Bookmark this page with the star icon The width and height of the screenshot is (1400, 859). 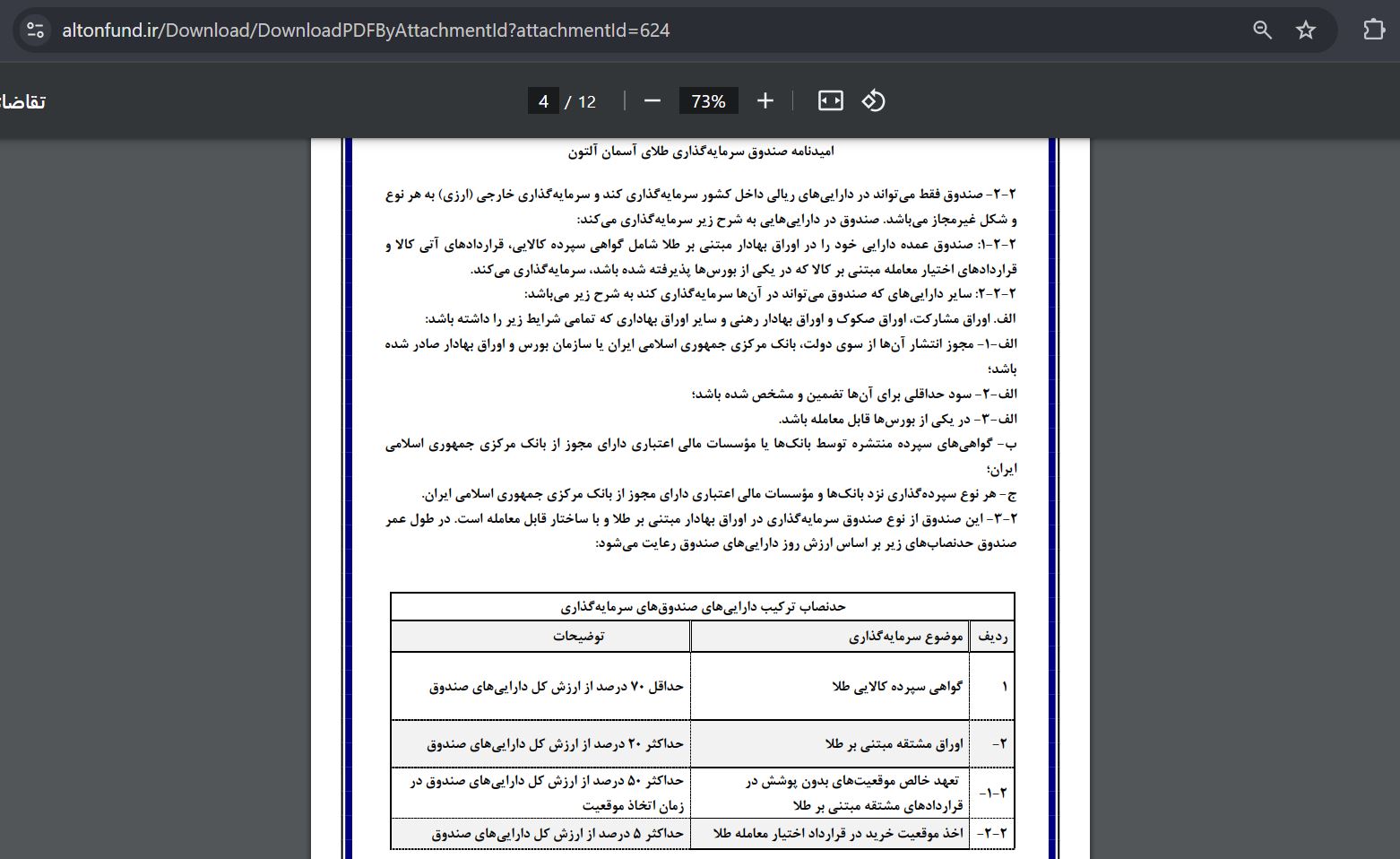coord(1306,30)
